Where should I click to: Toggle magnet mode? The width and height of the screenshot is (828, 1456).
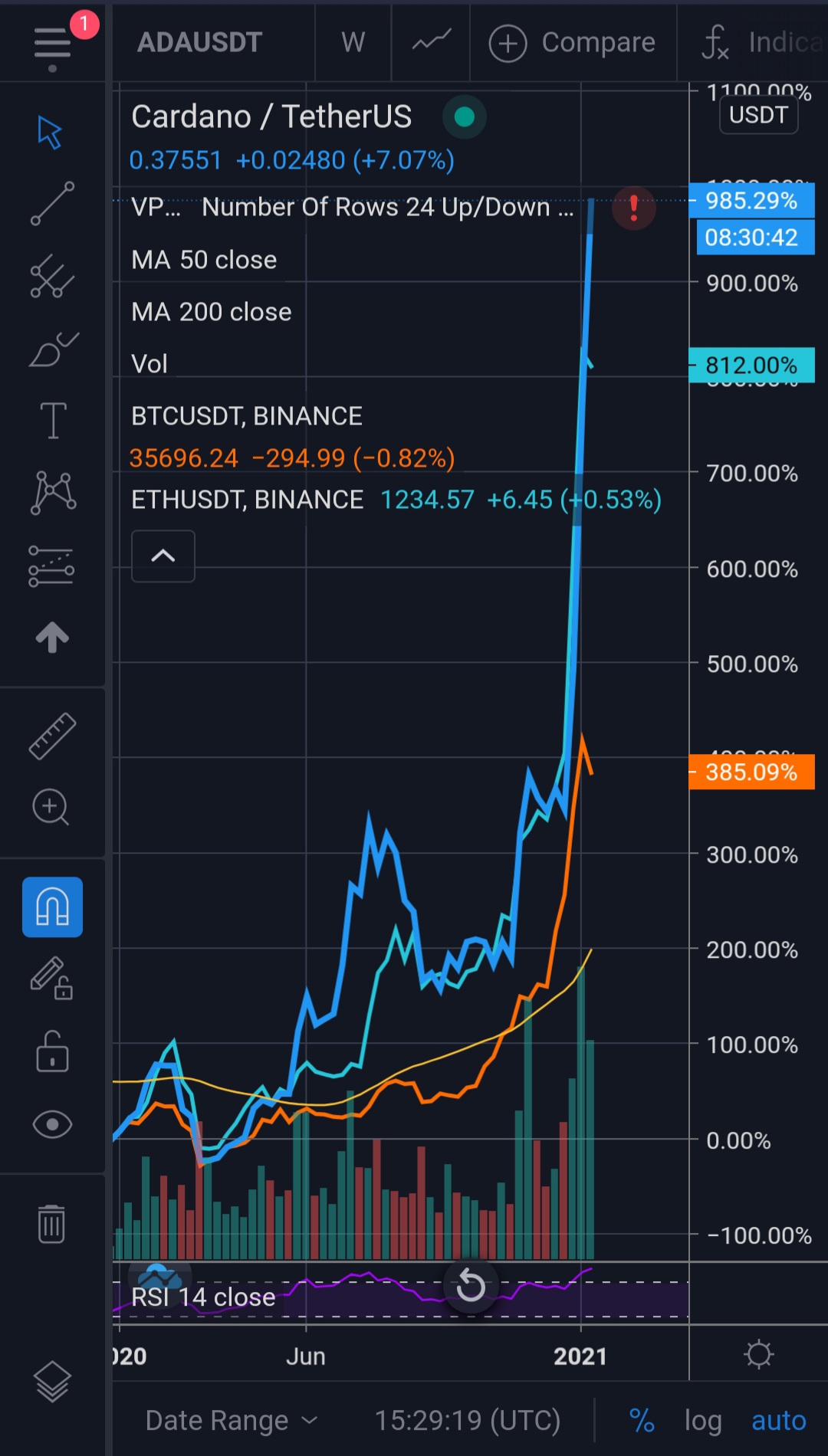[52, 907]
